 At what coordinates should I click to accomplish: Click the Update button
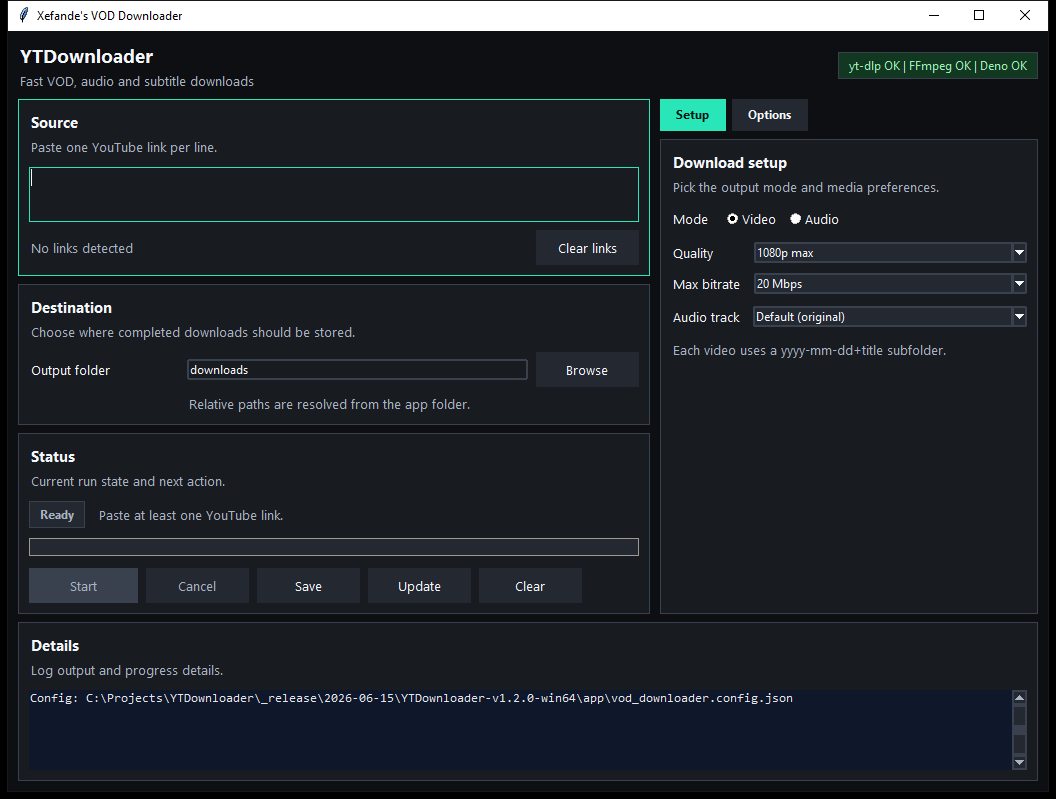pos(419,585)
